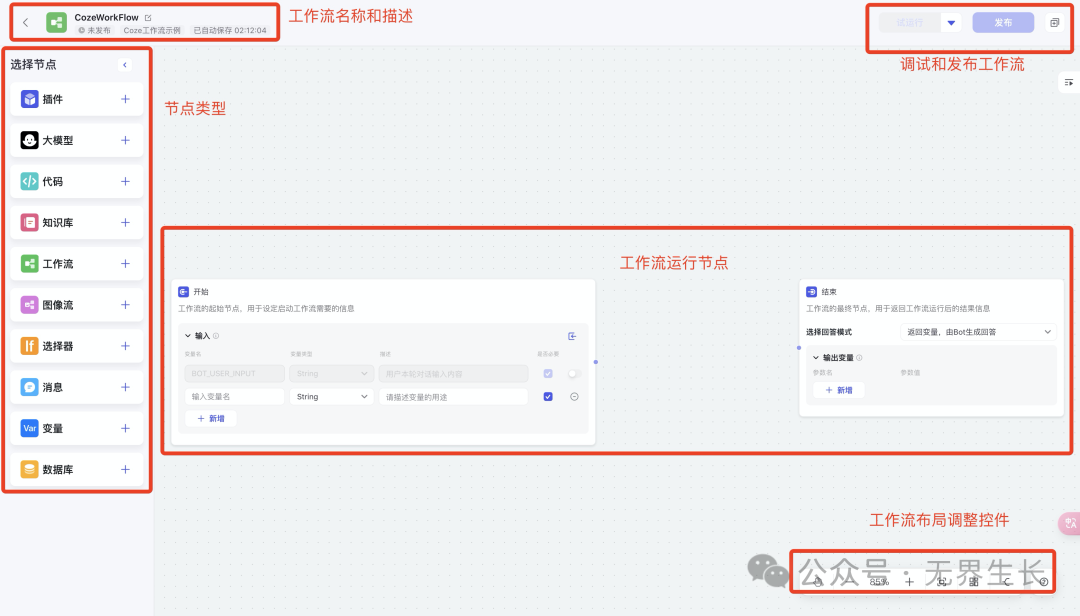Click the auto-layout icon in bottom toolbar

click(x=974, y=582)
